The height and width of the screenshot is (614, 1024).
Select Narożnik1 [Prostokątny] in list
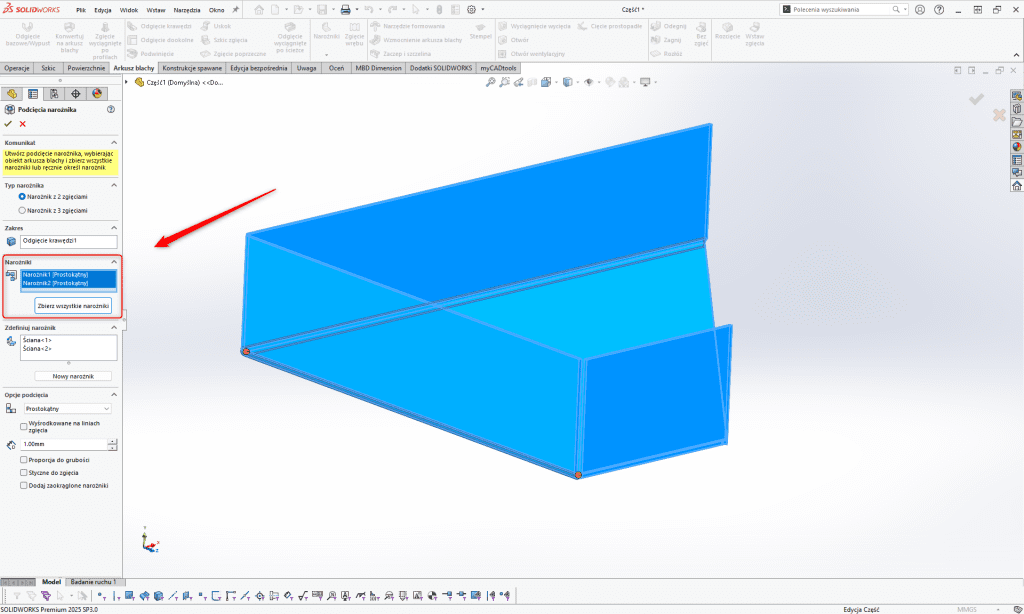tap(69, 274)
